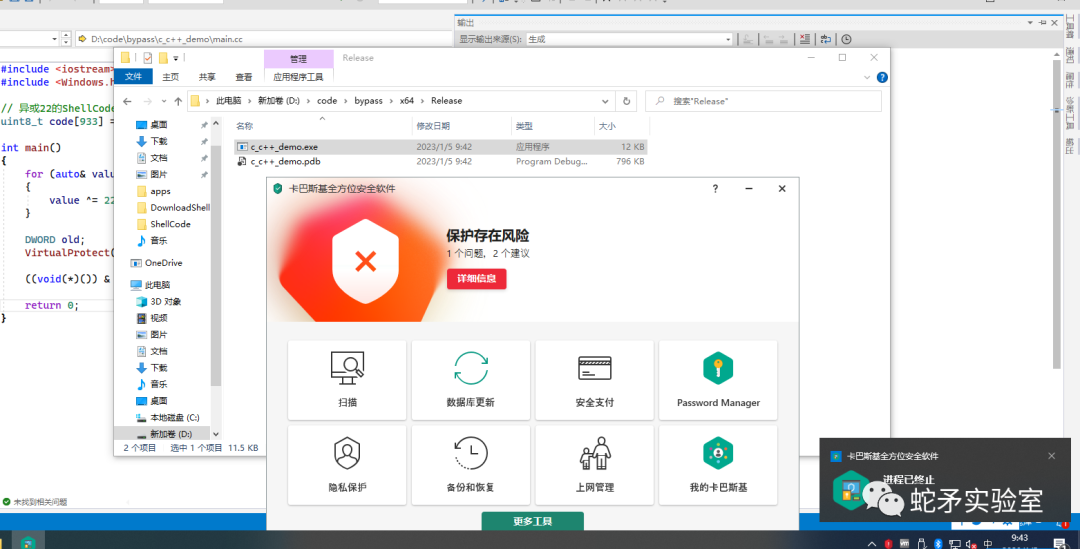Click 'code' in the address breadcrumb
The height and width of the screenshot is (549, 1080).
point(327,101)
